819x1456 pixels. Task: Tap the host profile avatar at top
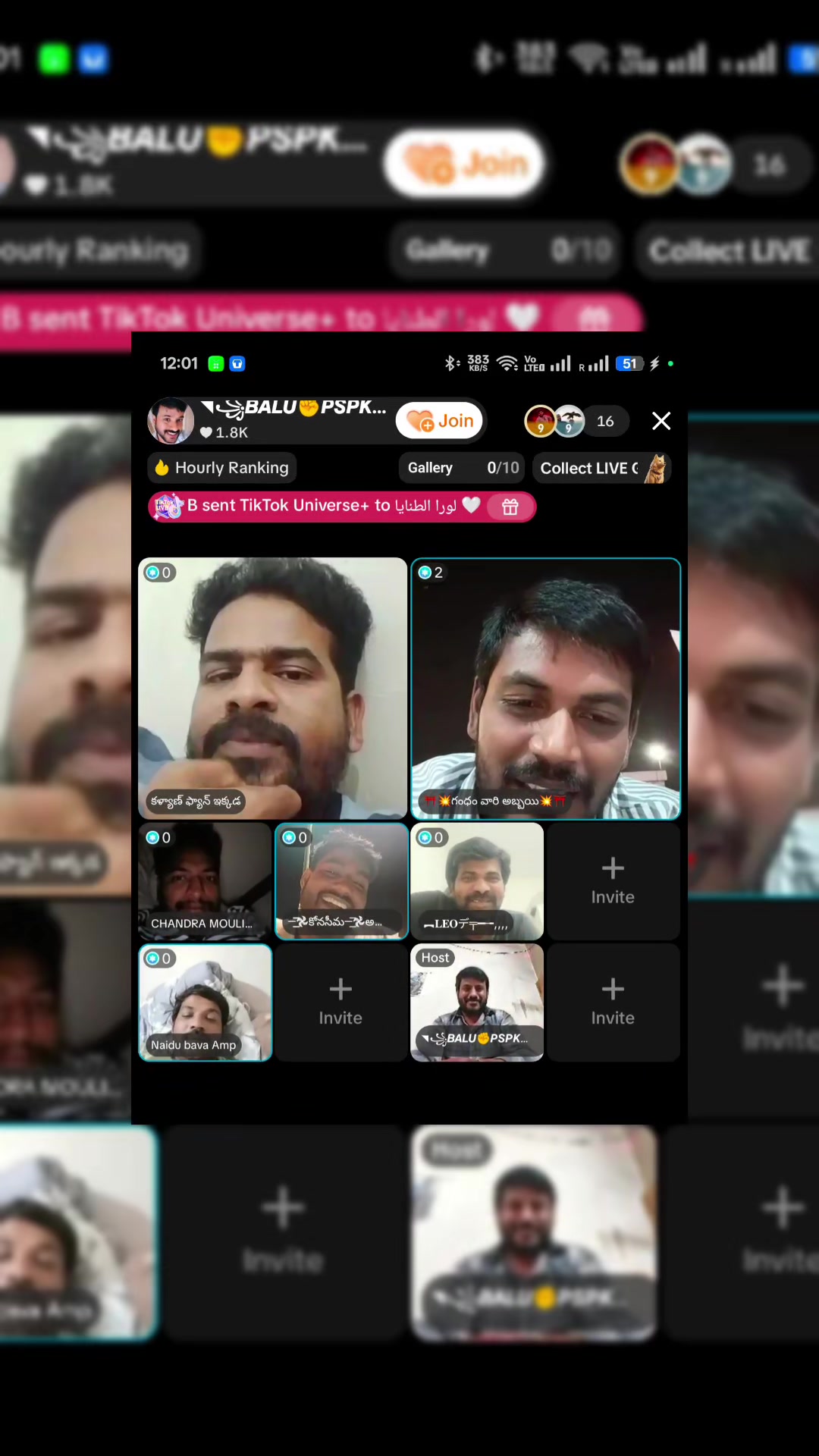coord(171,421)
